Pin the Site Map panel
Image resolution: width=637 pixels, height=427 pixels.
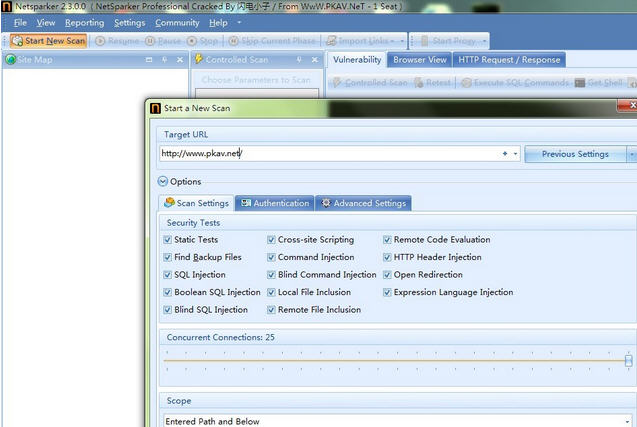pyautogui.click(x=165, y=60)
